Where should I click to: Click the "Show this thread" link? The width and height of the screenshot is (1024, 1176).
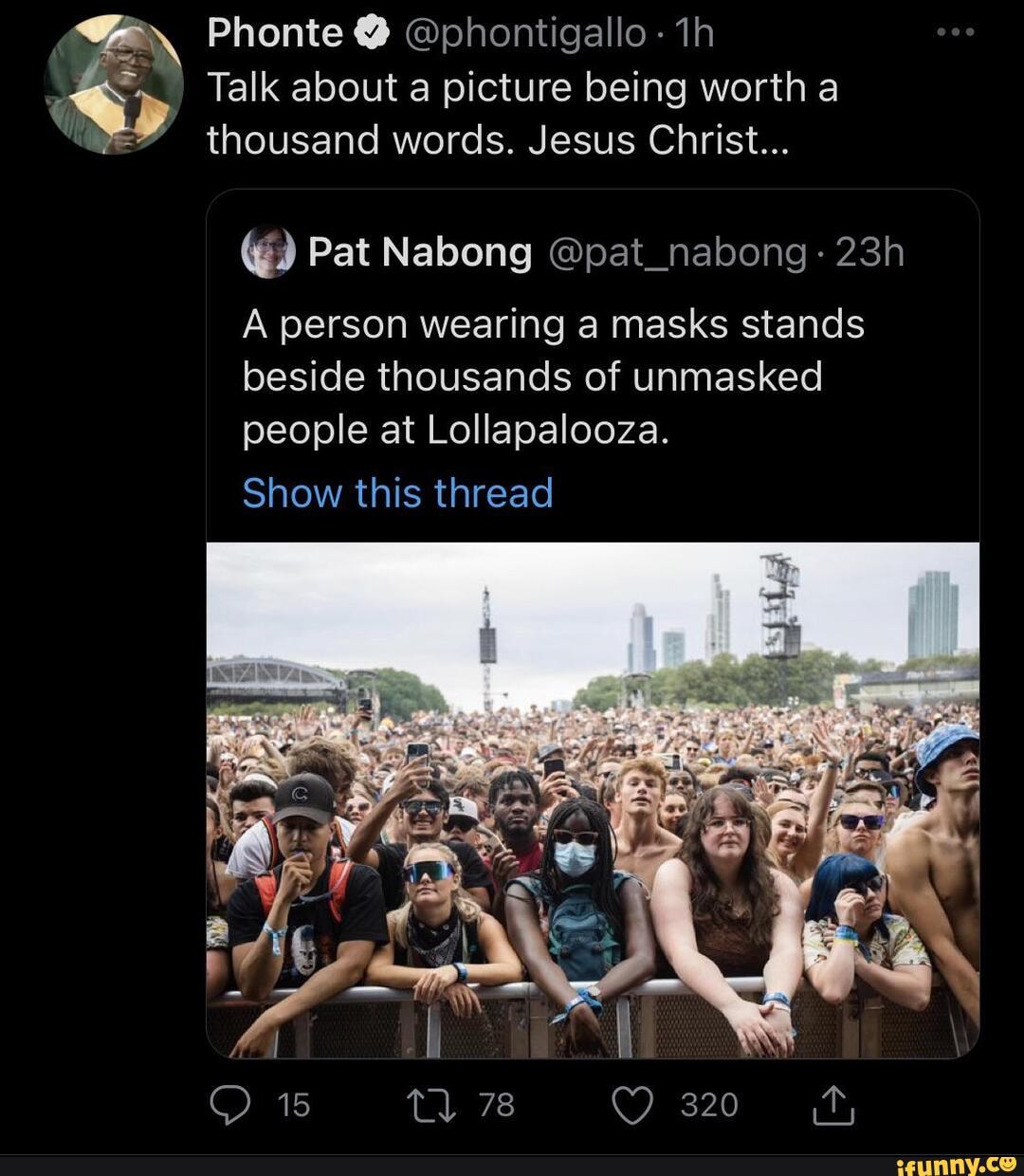pos(397,493)
